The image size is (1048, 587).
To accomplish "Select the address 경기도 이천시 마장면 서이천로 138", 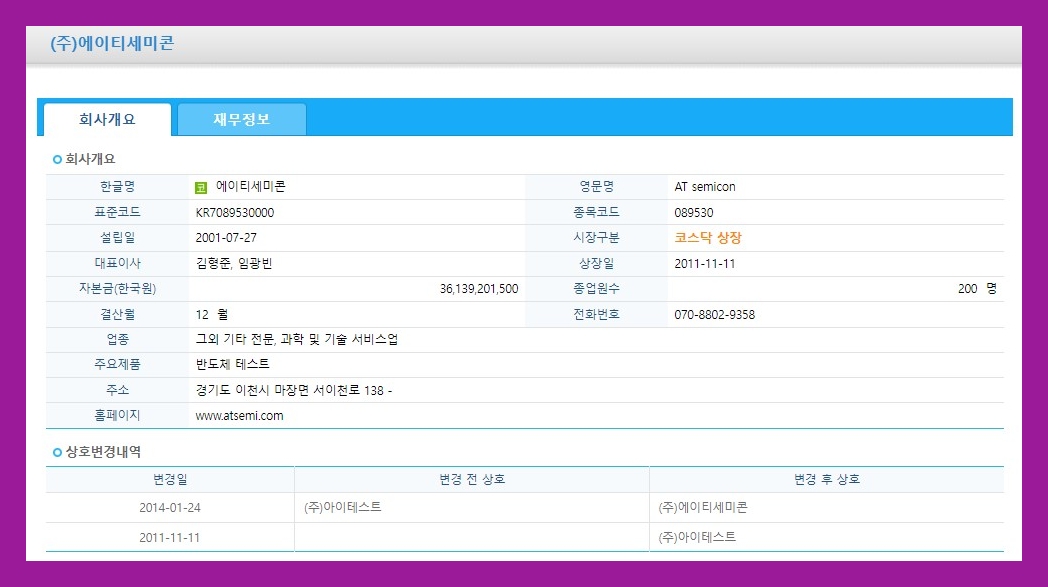I will (x=289, y=390).
